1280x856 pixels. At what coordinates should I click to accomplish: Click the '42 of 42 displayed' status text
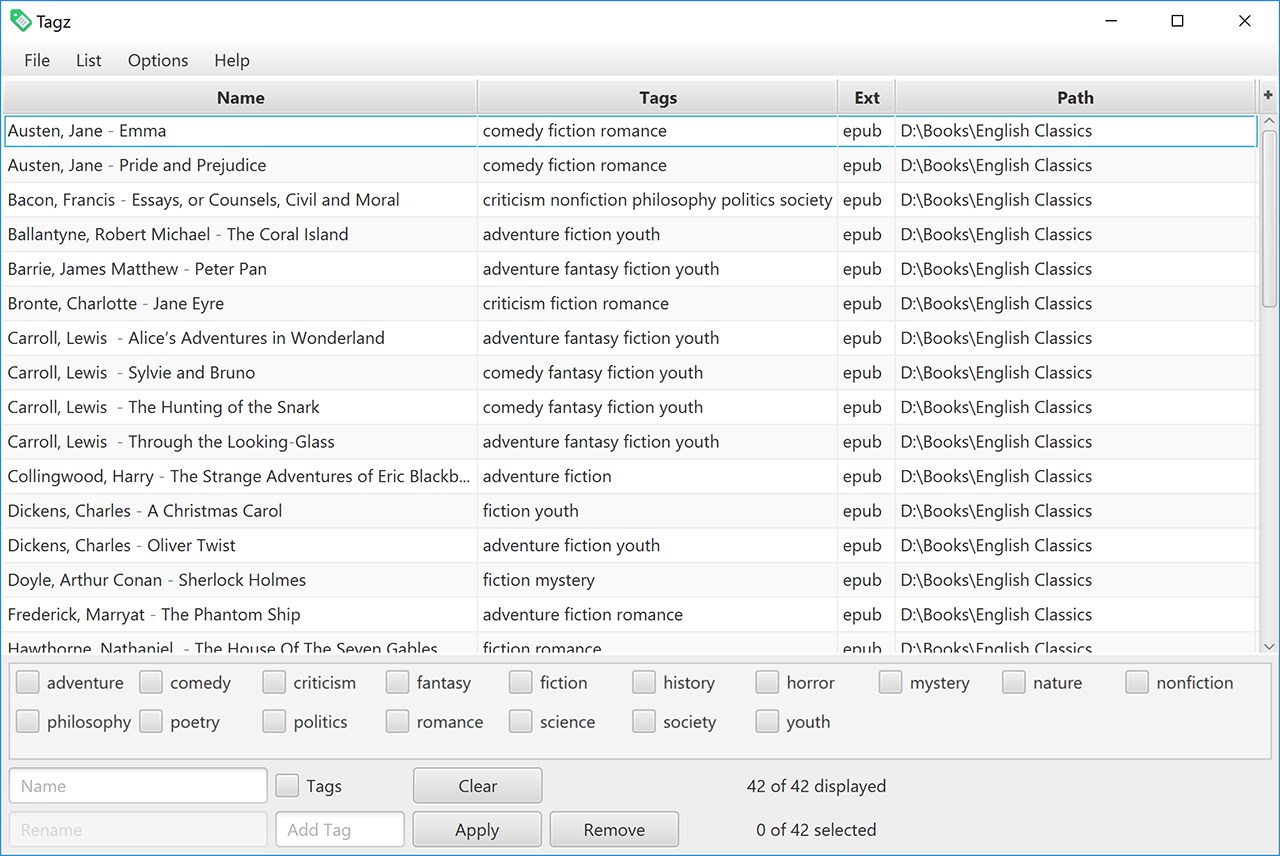point(816,786)
